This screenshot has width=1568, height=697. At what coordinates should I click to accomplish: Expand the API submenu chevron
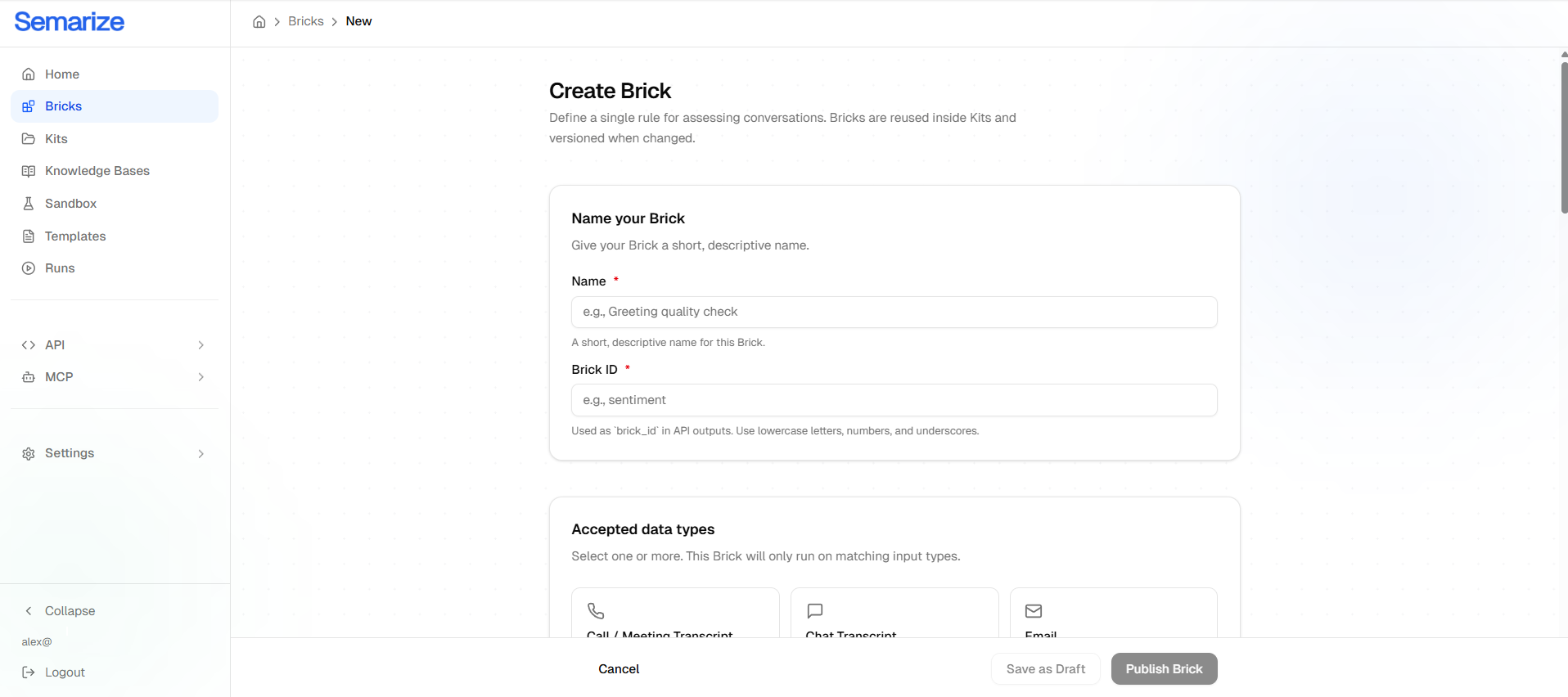pos(201,345)
